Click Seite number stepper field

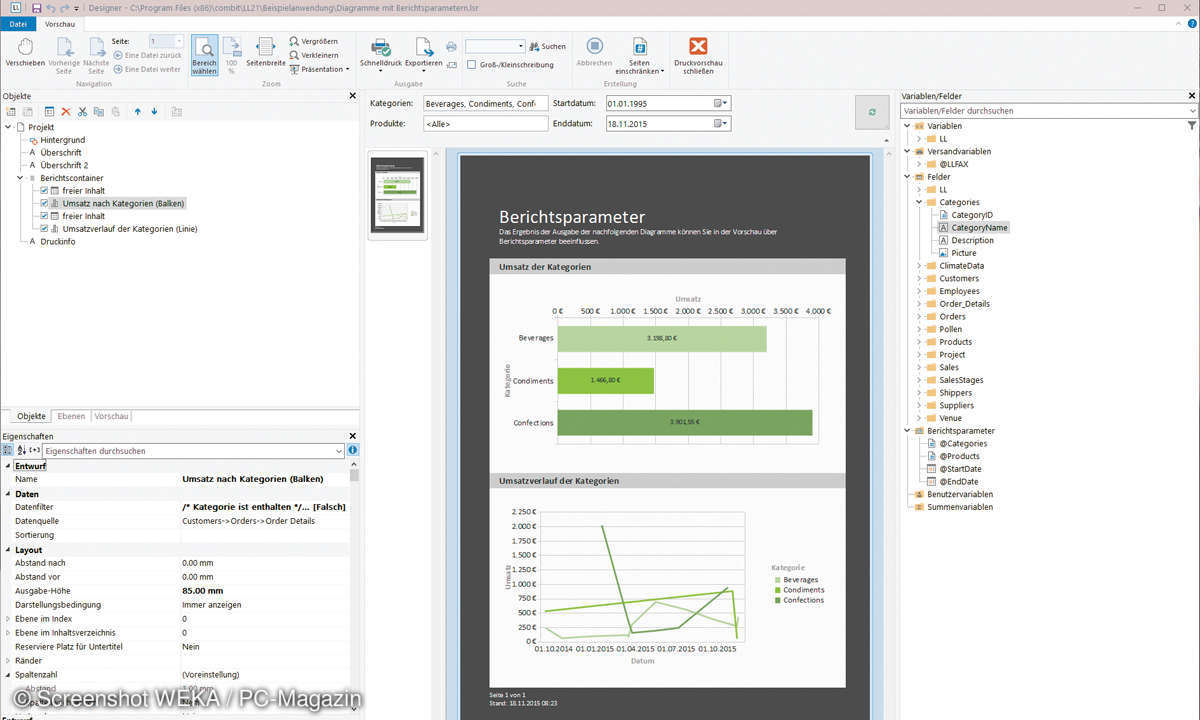(166, 42)
